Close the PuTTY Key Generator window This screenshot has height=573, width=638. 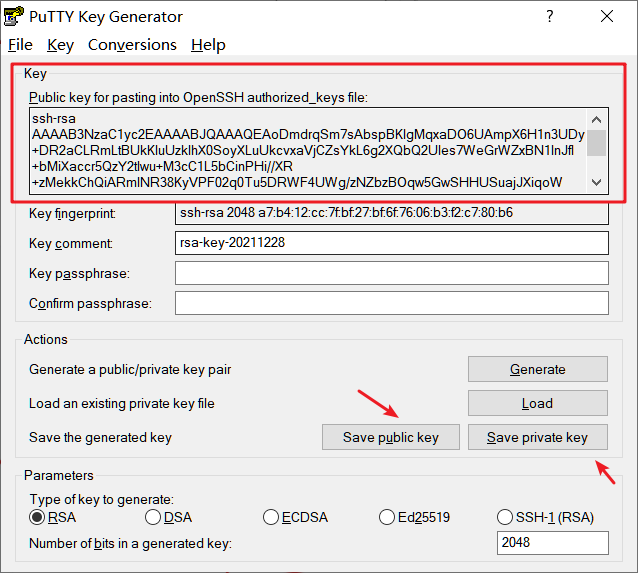coord(607,16)
